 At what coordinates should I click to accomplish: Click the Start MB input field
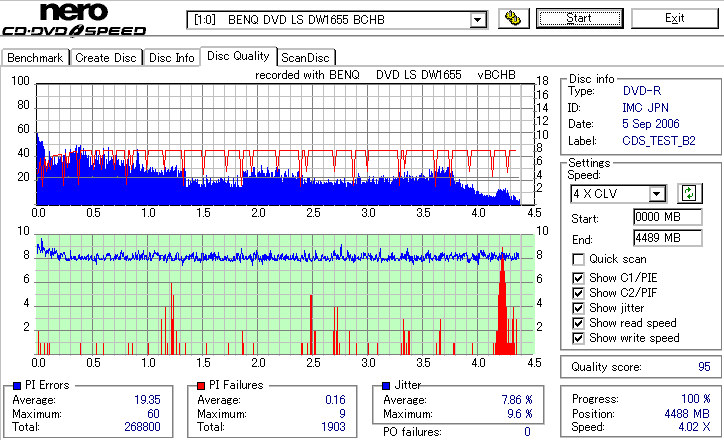[668, 217]
